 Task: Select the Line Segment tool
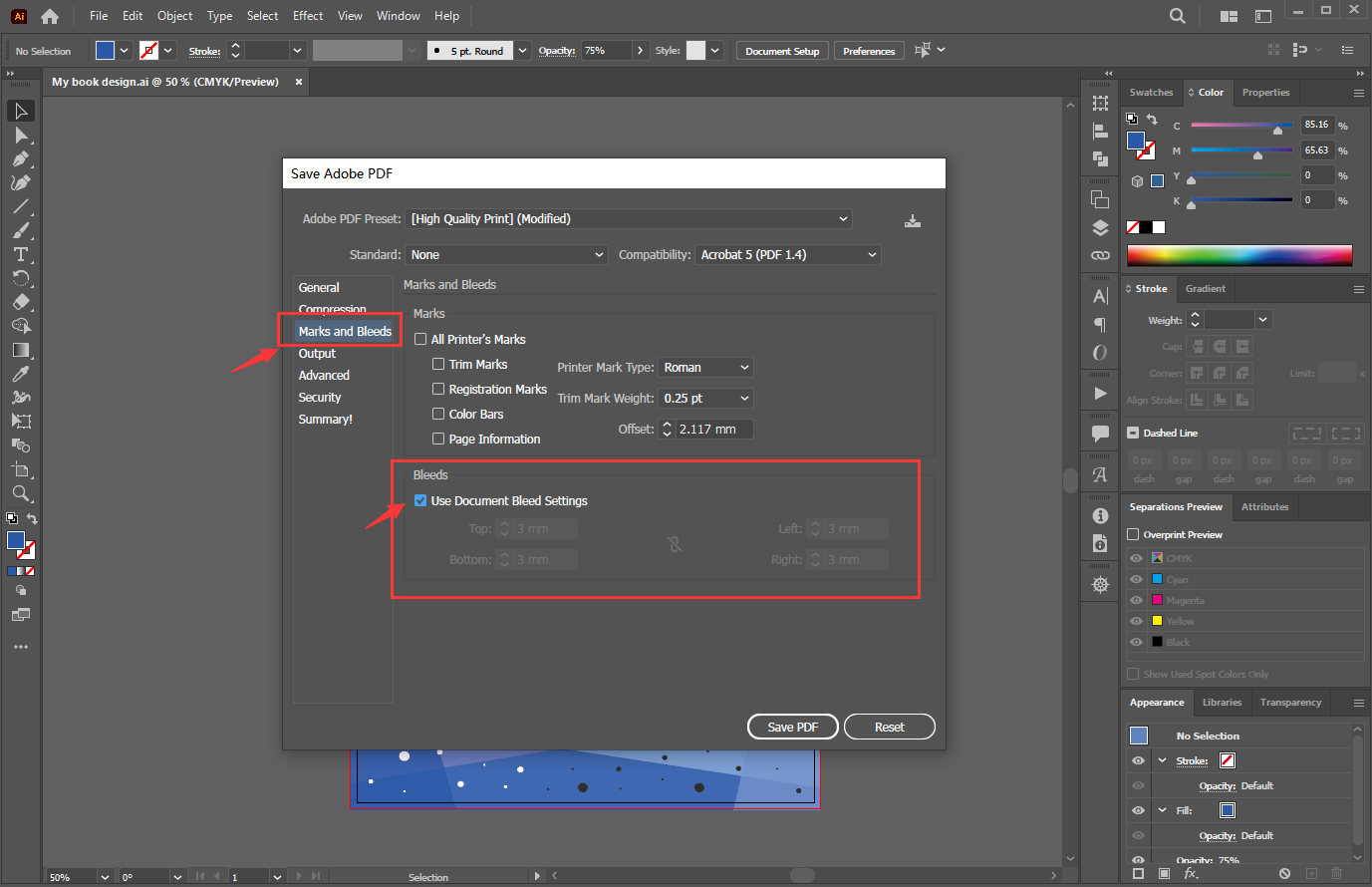[21, 206]
